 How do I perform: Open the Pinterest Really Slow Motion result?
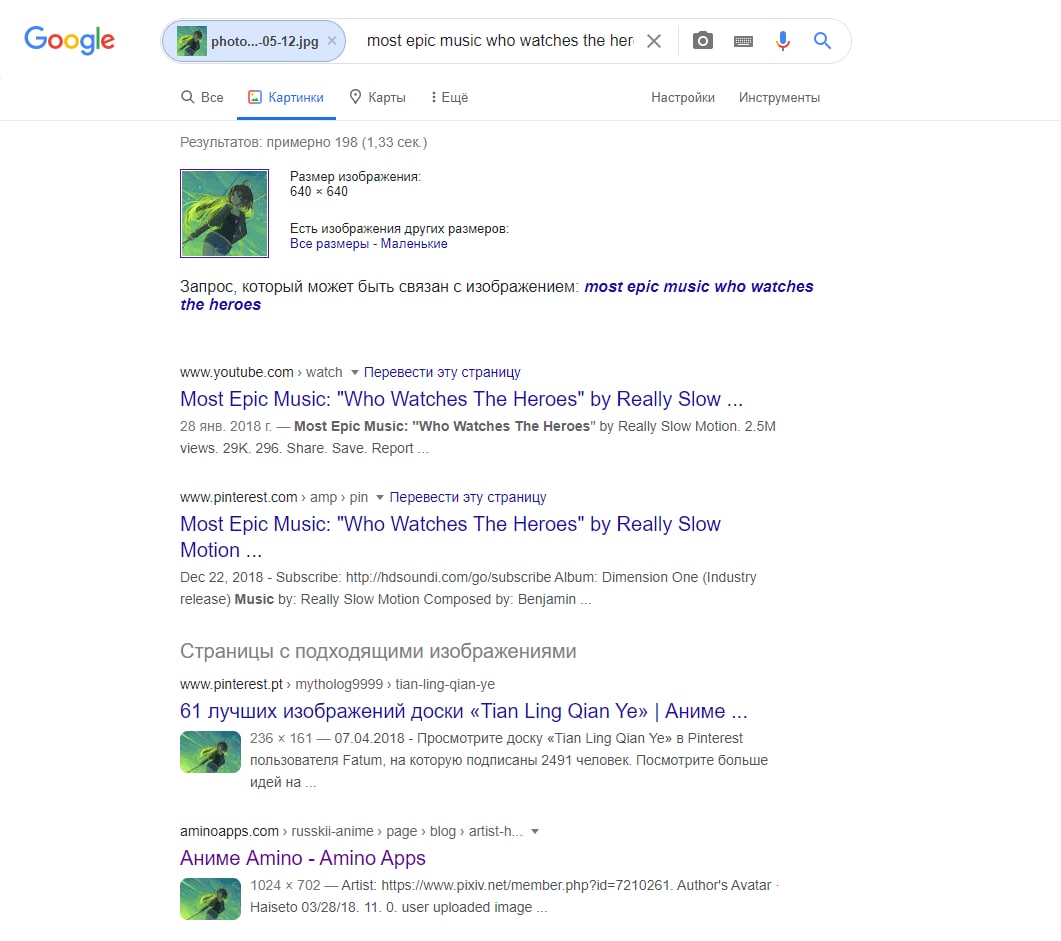coord(450,537)
